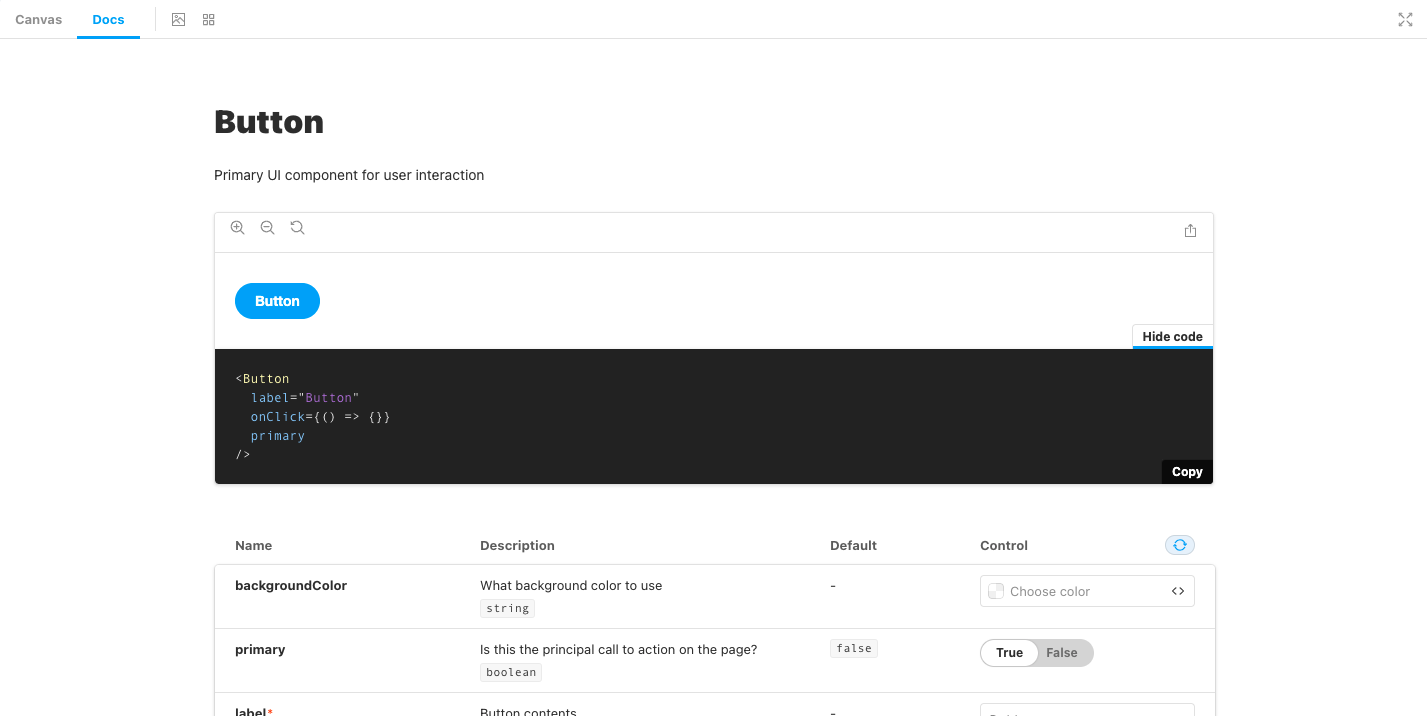Screen dimensions: 1427x716
Task: Cycle color format with the arrows icon
Action: pyautogui.click(x=1178, y=591)
